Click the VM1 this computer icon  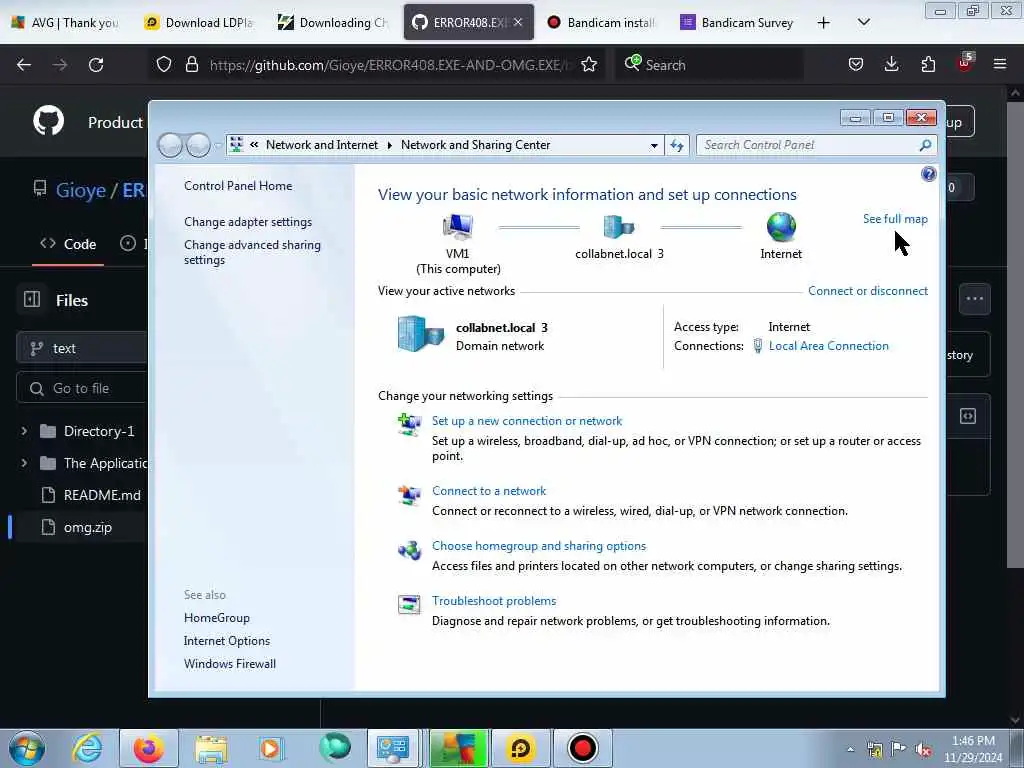click(x=457, y=227)
